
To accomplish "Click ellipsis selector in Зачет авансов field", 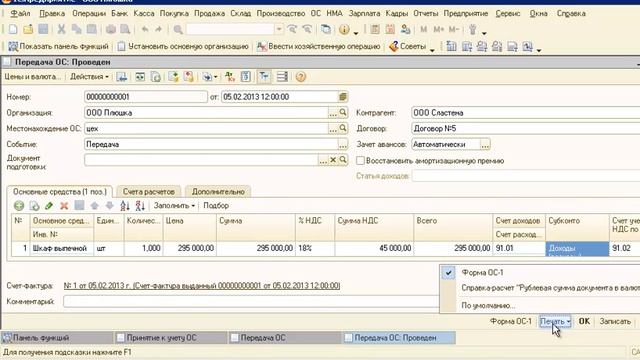I will (485, 144).
